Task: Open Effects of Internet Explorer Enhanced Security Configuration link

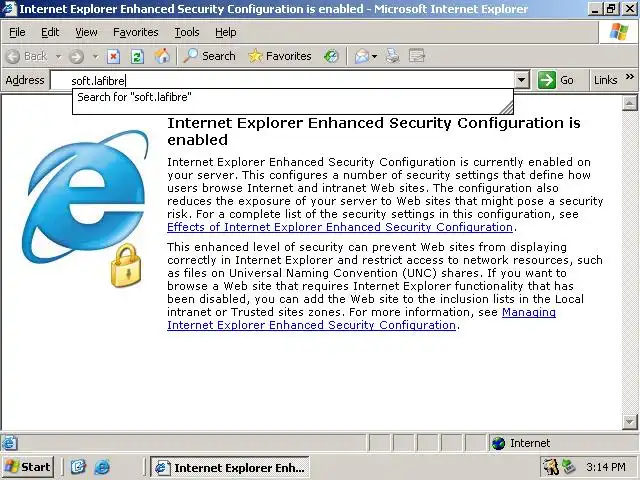Action: [x=340, y=227]
